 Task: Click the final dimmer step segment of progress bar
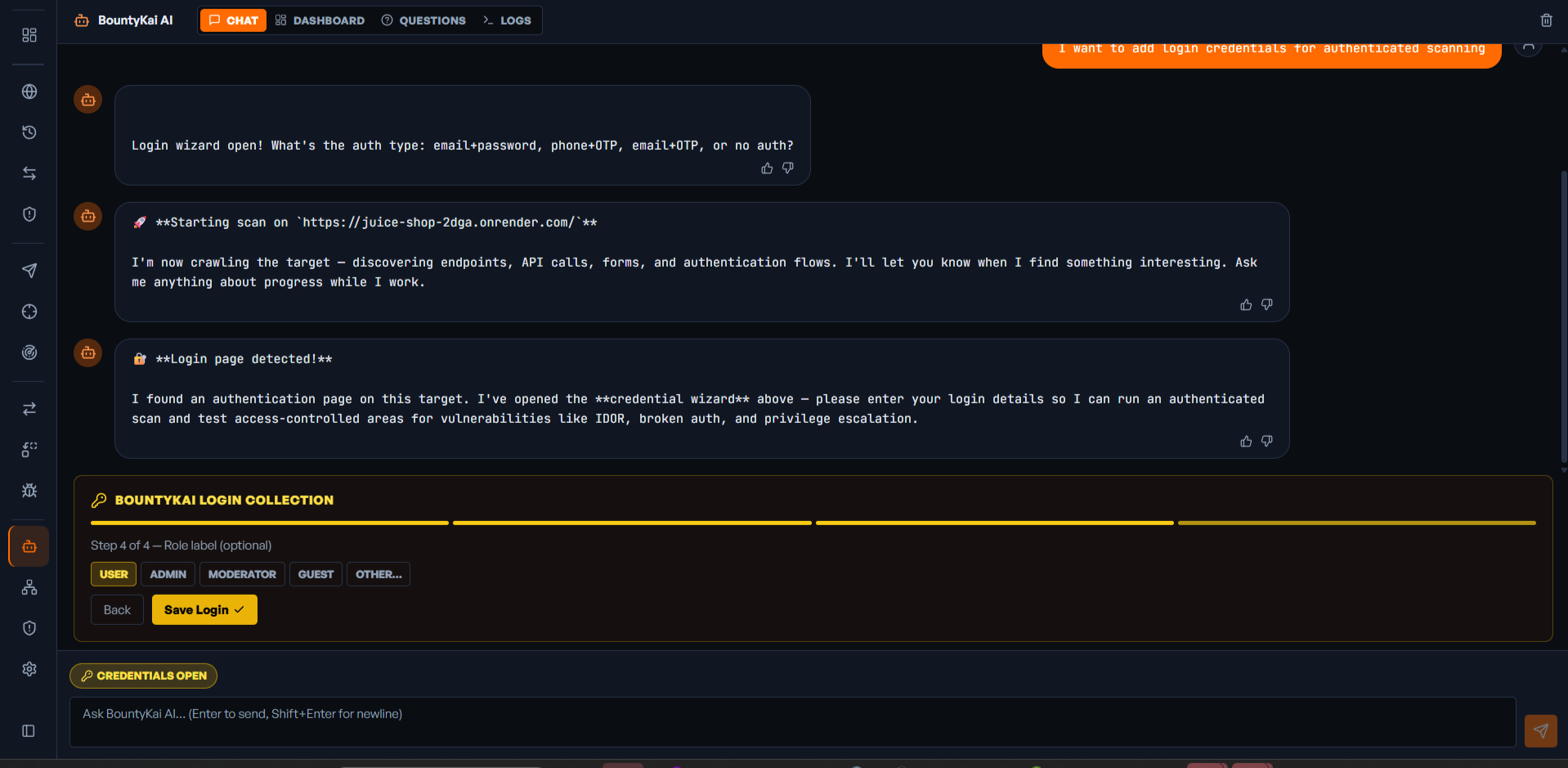click(x=1357, y=523)
